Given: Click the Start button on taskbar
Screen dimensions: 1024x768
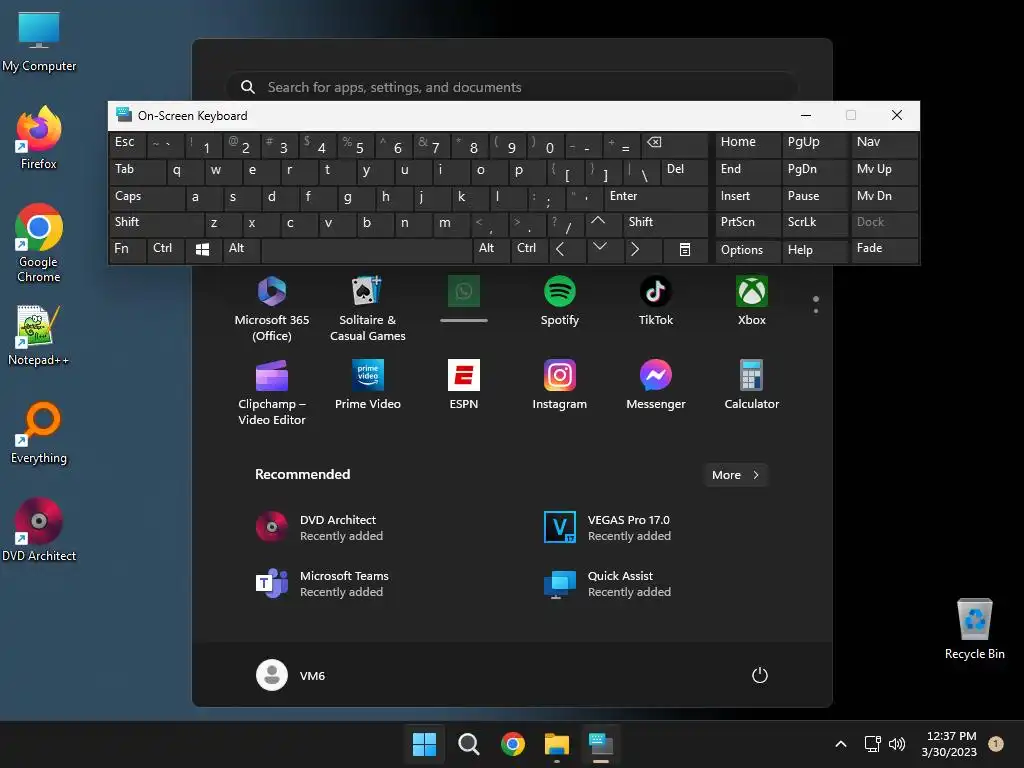Looking at the screenshot, I should (424, 744).
